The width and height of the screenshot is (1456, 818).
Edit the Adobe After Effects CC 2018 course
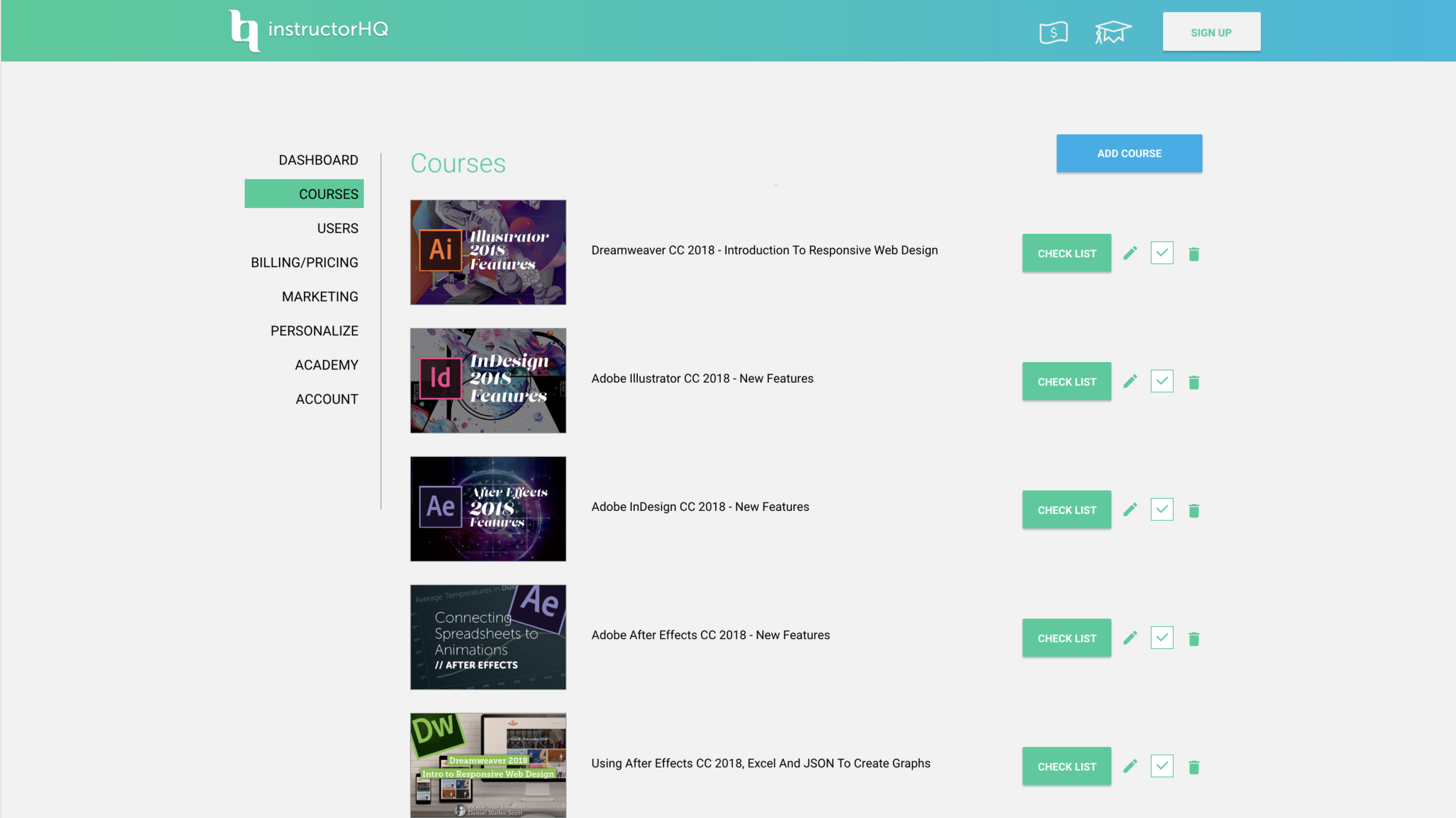1130,637
